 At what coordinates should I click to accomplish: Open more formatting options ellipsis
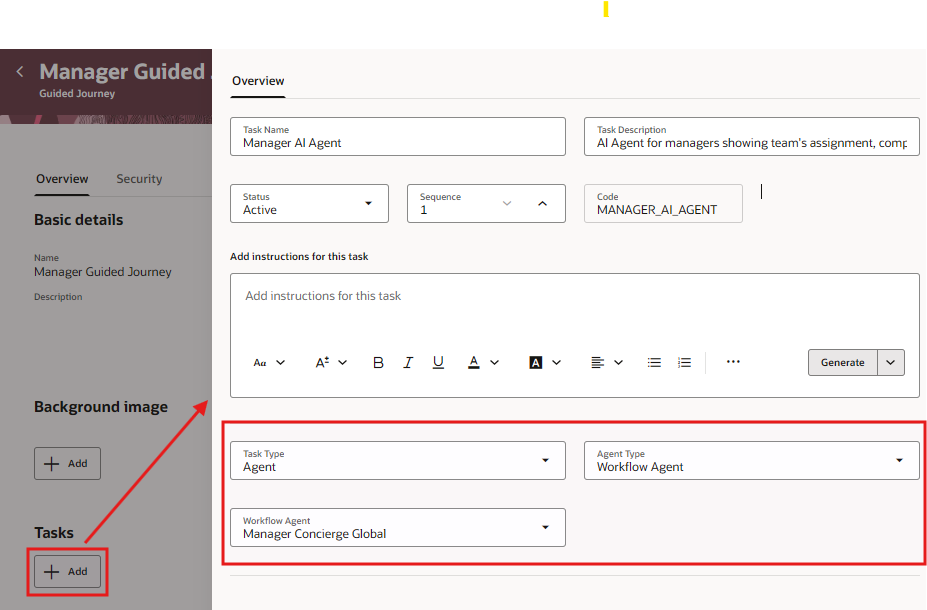[x=733, y=362]
